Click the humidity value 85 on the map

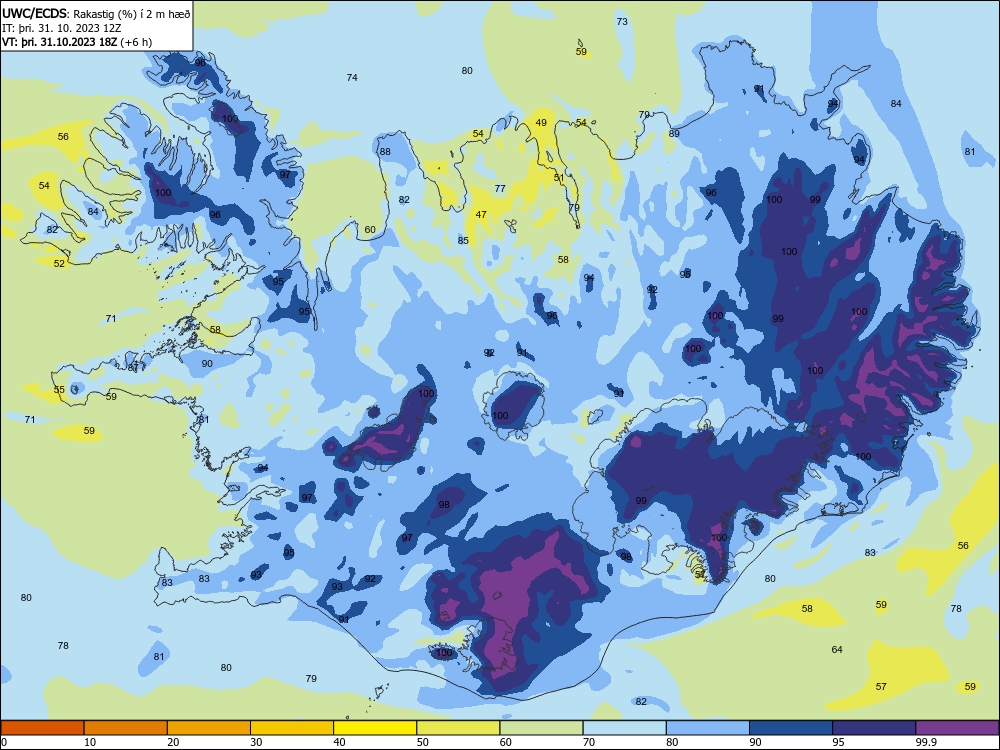tap(463, 241)
